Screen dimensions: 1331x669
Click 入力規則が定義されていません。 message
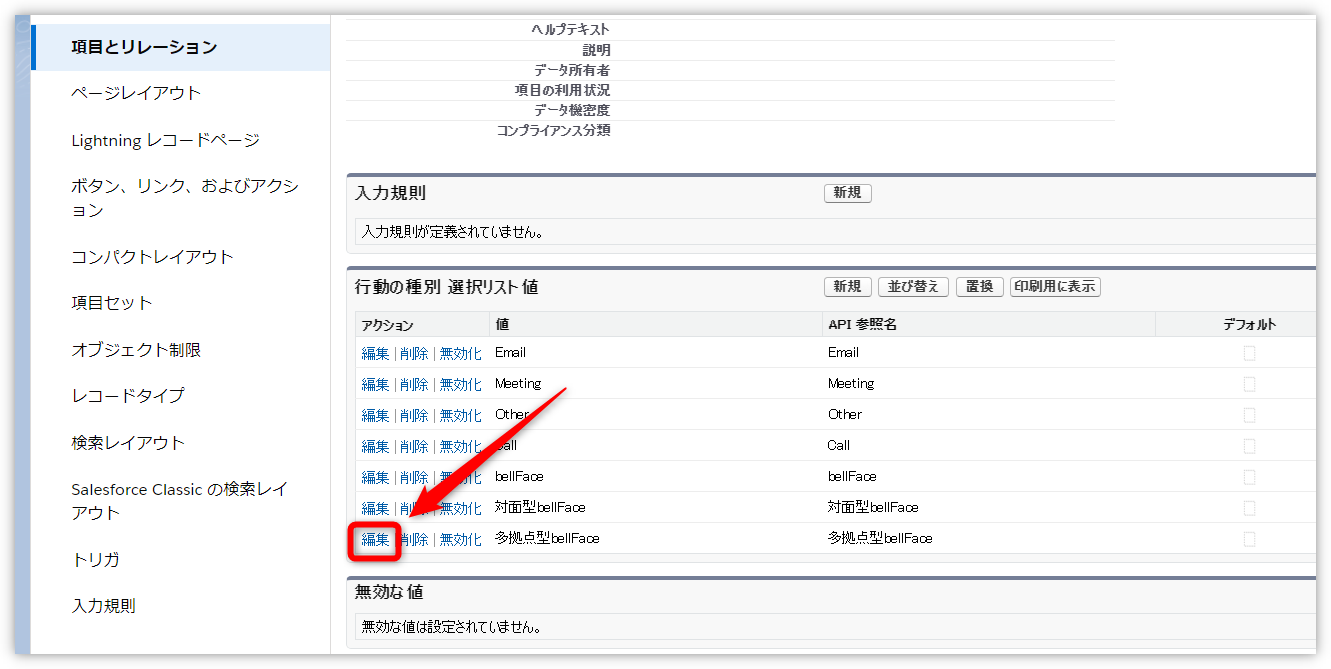453,232
